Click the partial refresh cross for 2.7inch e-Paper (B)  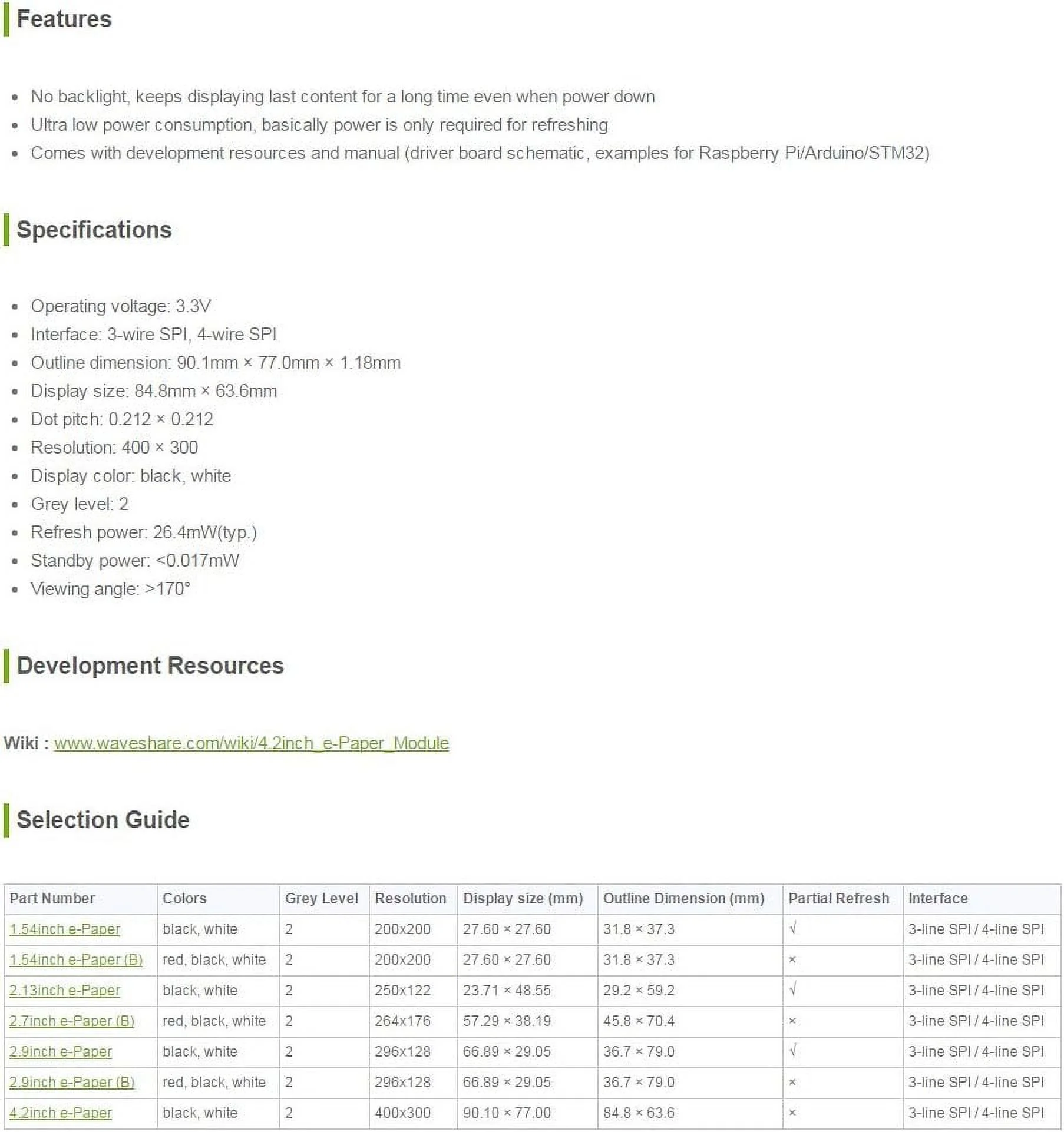click(x=792, y=1021)
